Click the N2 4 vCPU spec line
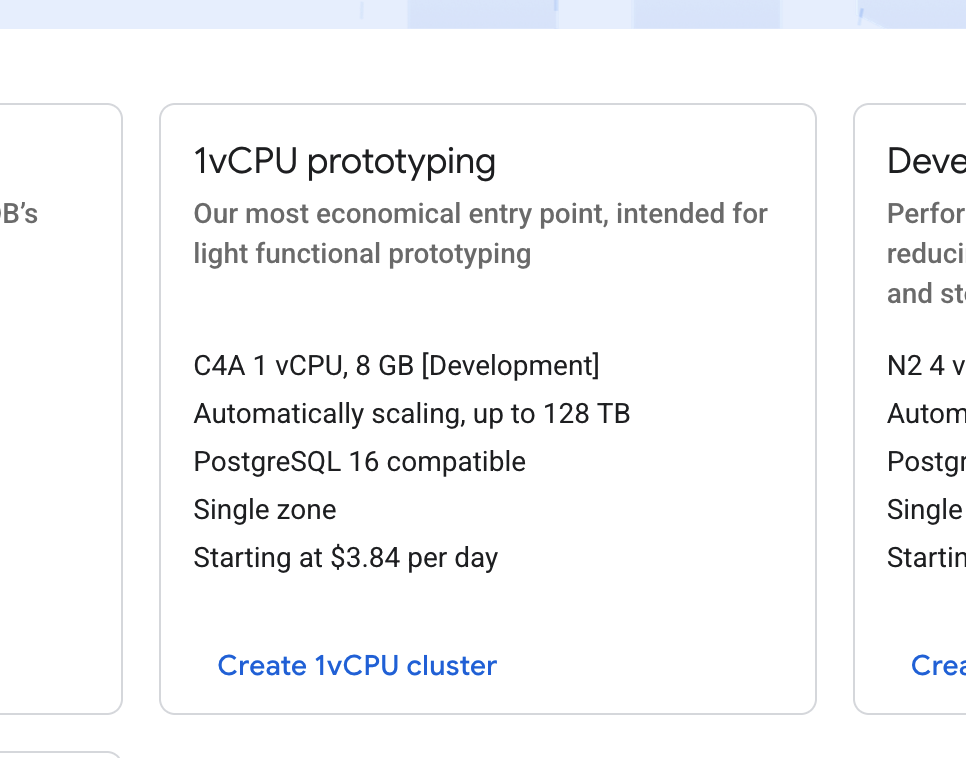 coord(925,365)
